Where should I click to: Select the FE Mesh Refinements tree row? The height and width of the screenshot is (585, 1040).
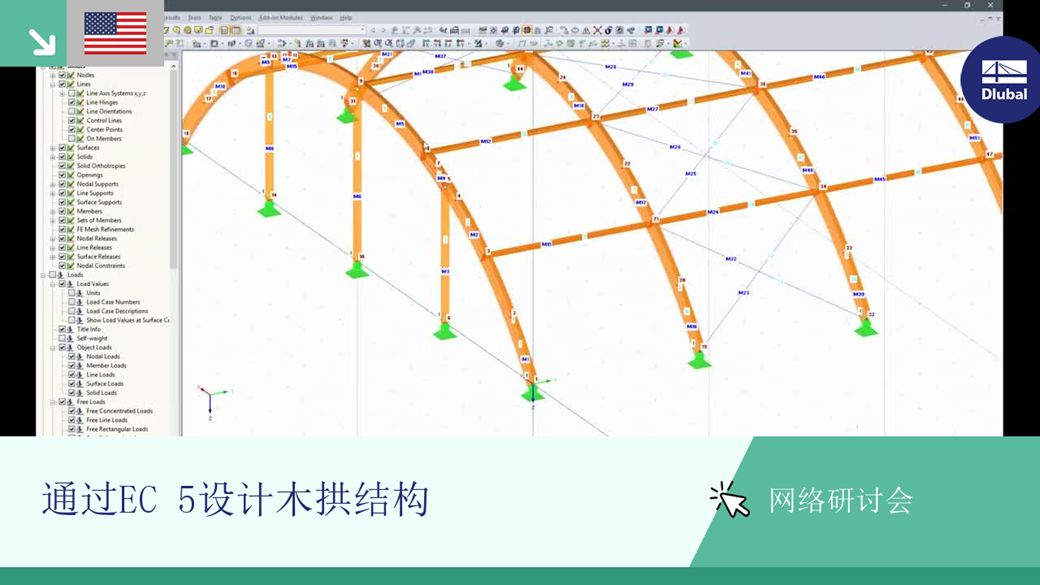pyautogui.click(x=105, y=229)
